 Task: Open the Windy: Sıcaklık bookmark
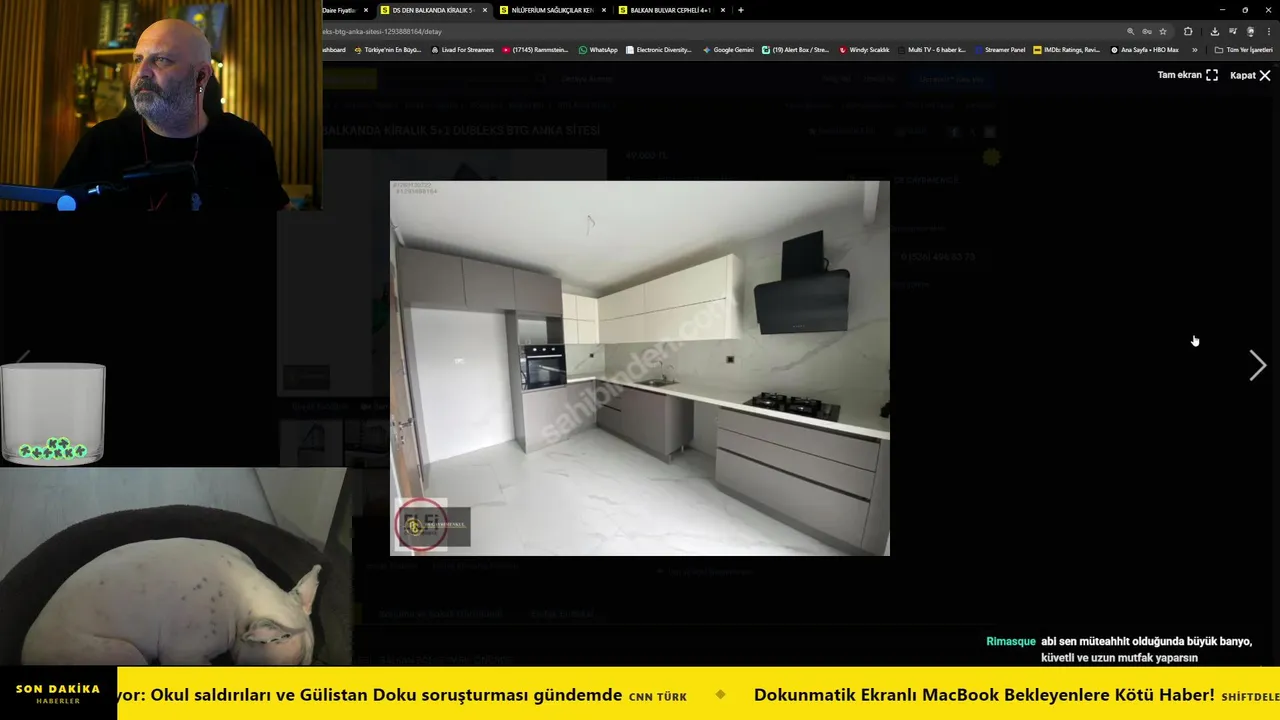click(x=864, y=50)
